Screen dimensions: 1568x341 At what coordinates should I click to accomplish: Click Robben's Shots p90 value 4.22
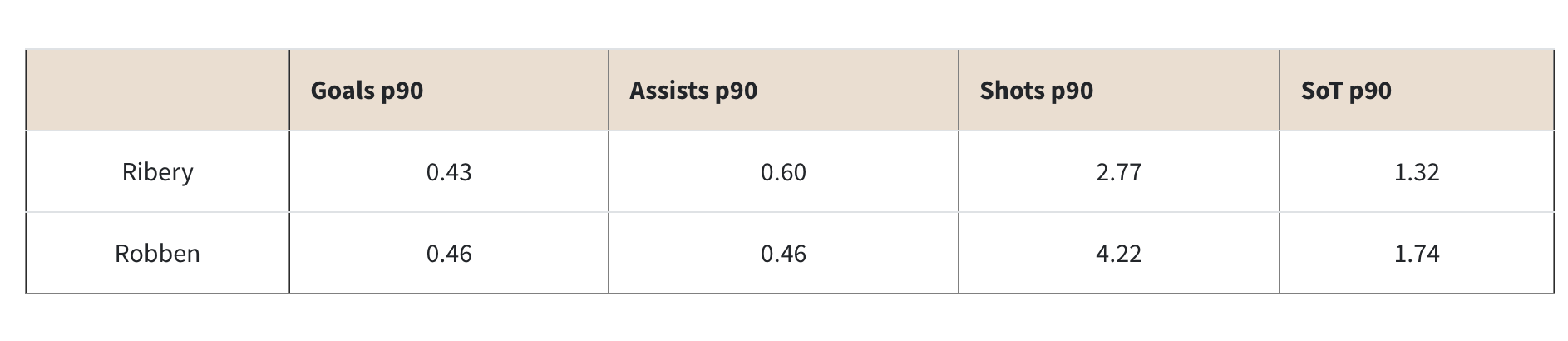1118,254
